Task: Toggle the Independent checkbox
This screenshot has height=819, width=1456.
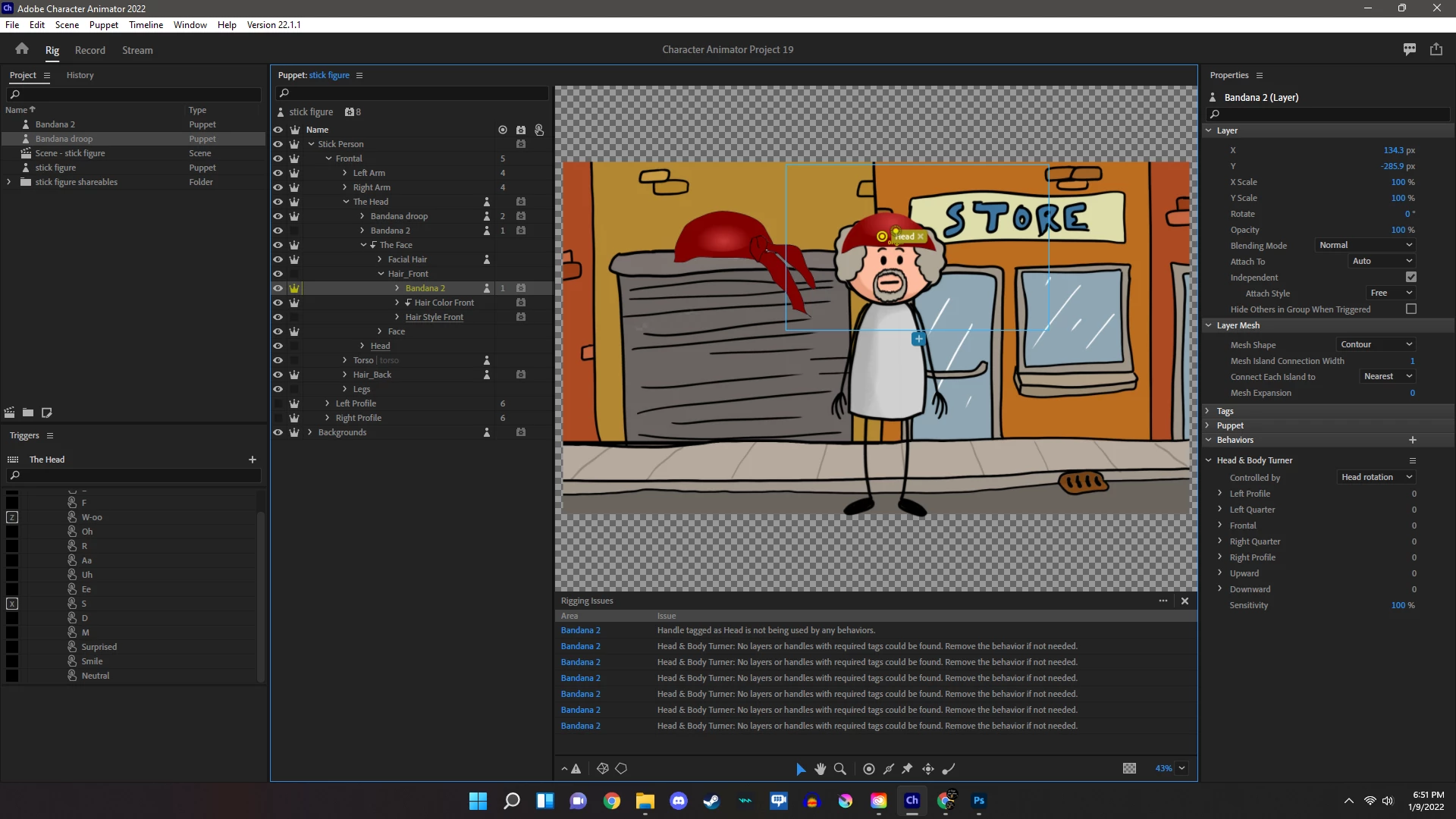Action: click(x=1410, y=278)
